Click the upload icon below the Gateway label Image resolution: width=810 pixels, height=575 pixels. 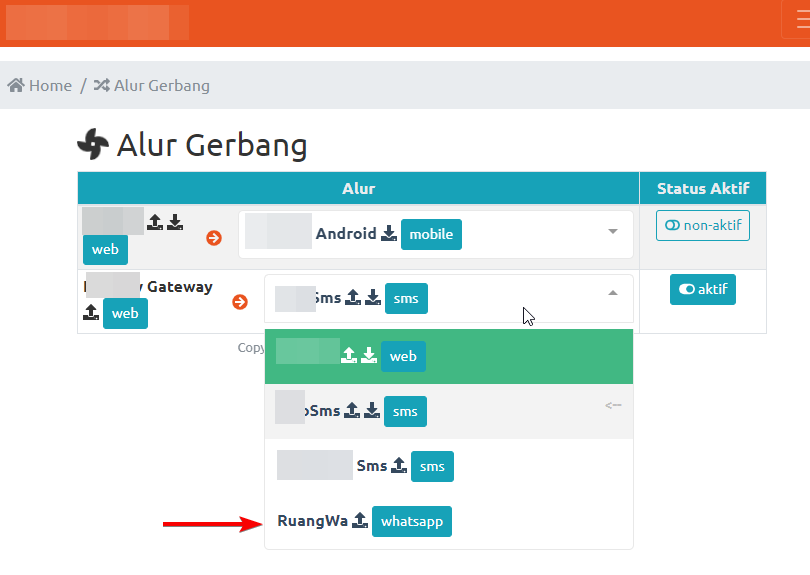coord(91,313)
